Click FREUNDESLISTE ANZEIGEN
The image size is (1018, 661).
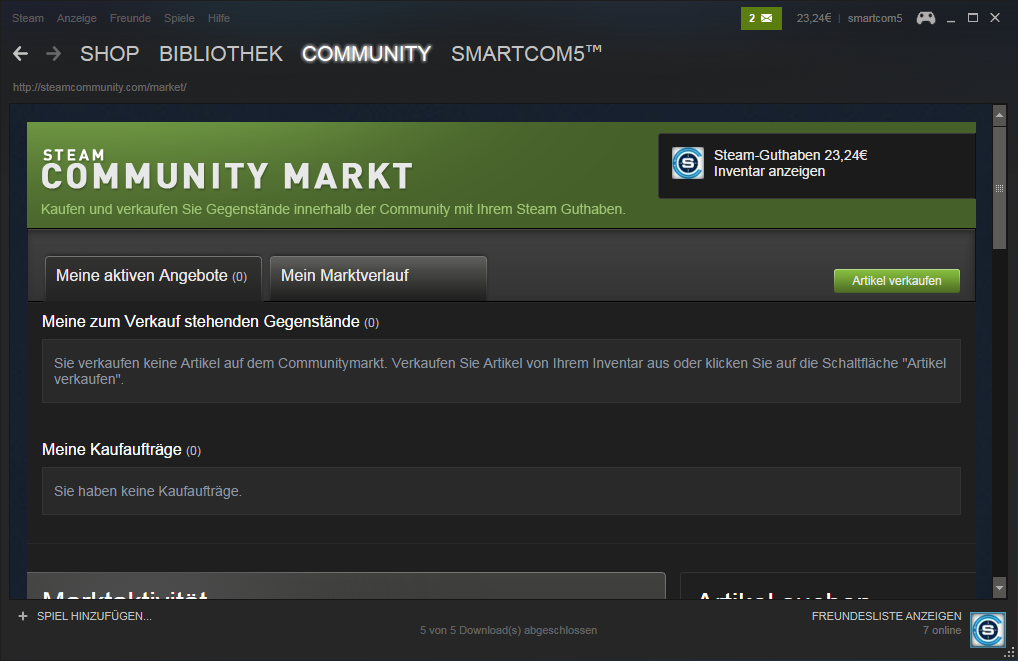click(x=886, y=616)
